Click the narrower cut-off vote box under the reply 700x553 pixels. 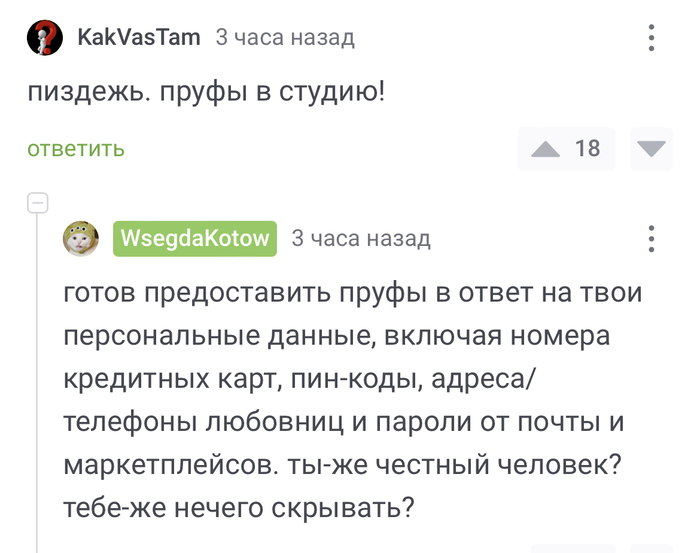coord(652,548)
